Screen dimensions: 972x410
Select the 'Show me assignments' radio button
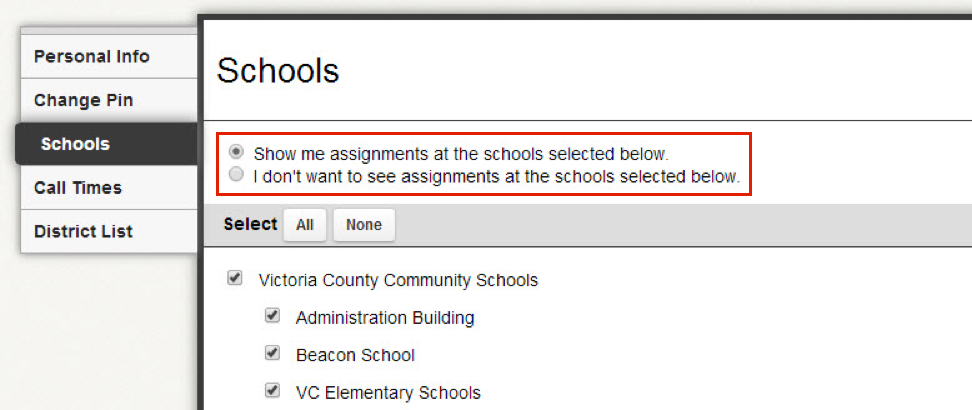236,151
